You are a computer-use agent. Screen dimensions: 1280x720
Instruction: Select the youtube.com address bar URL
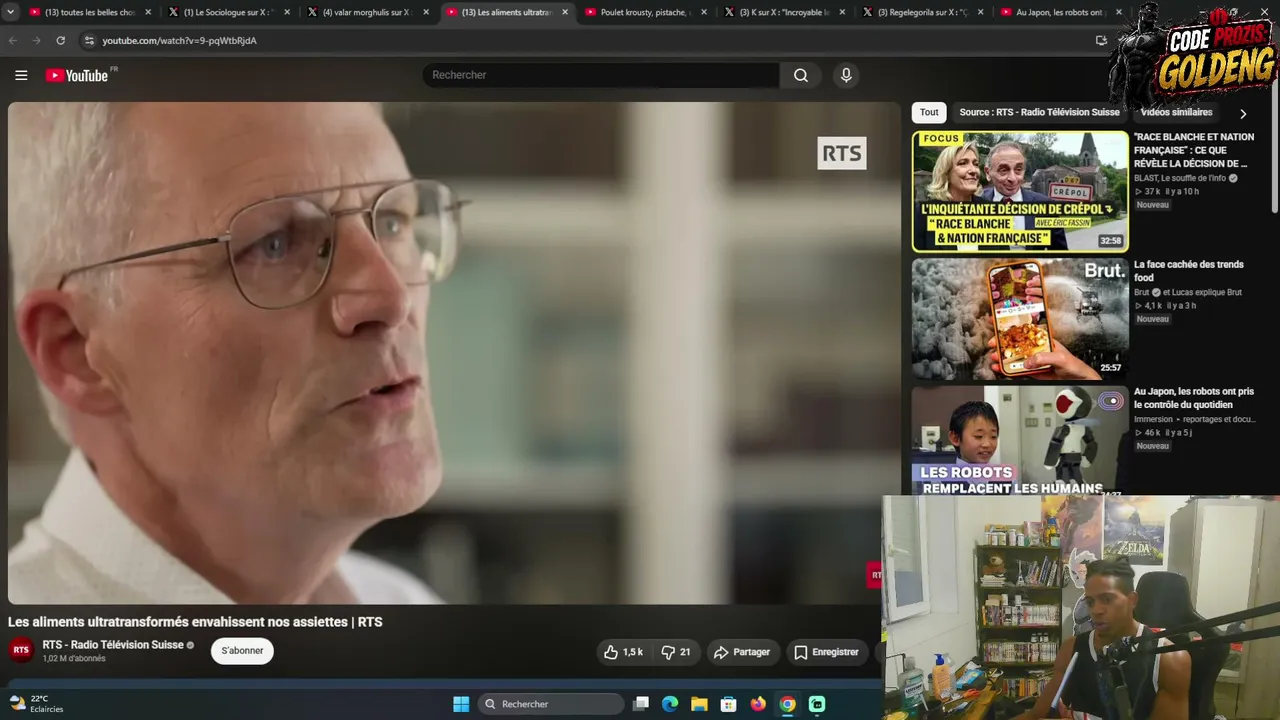(179, 40)
